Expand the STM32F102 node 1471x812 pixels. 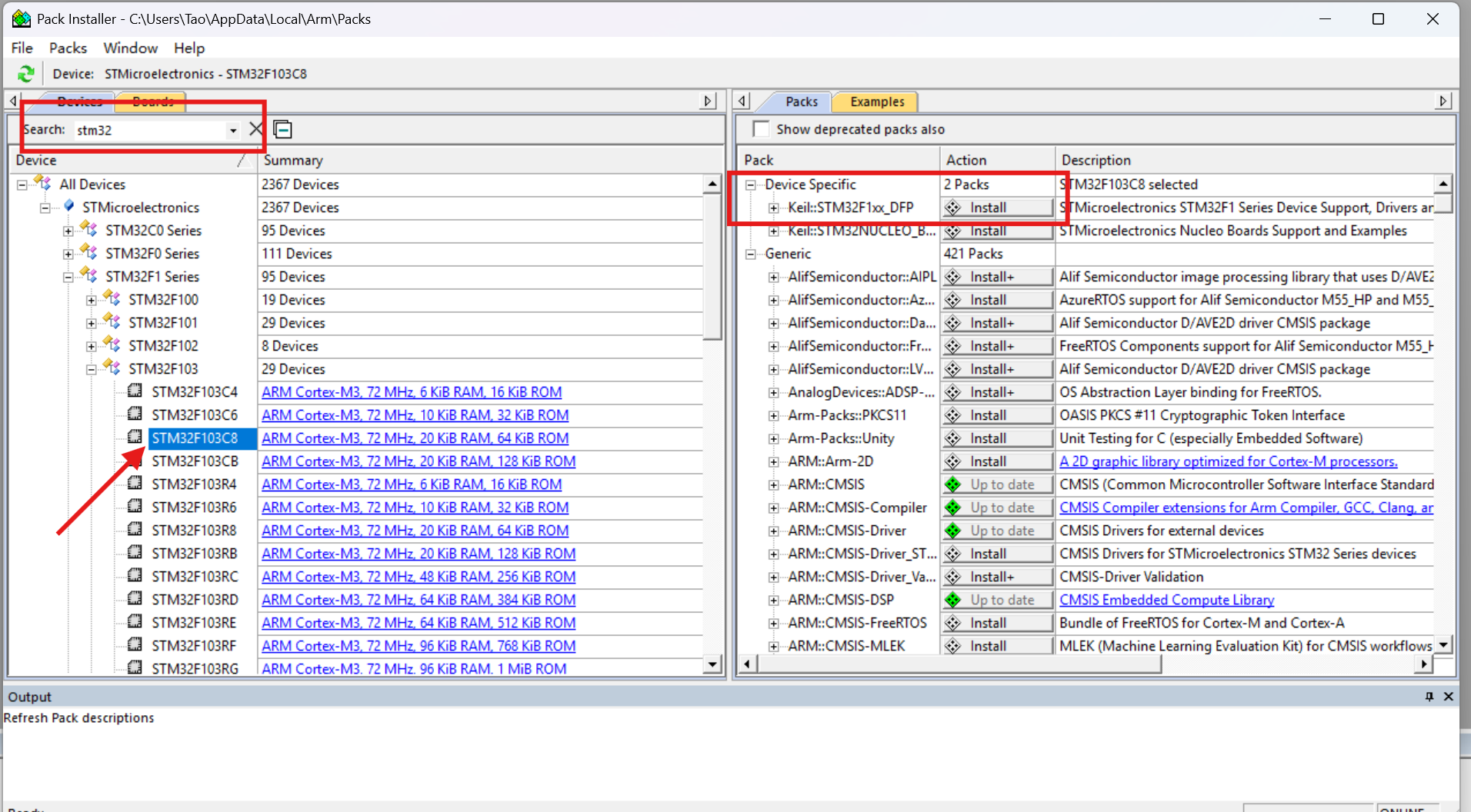(x=91, y=346)
